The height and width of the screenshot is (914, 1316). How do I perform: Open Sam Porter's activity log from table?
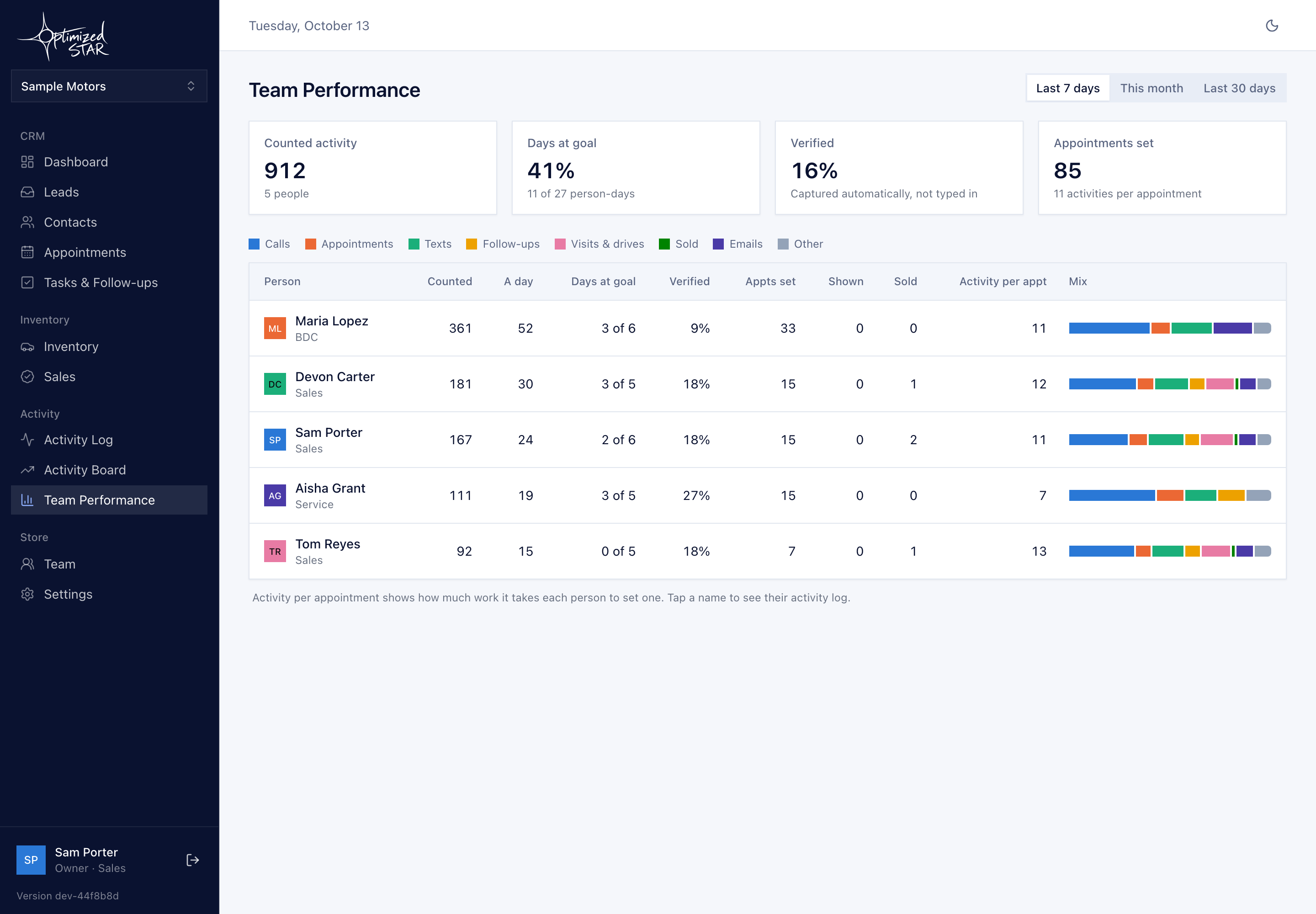tap(329, 432)
